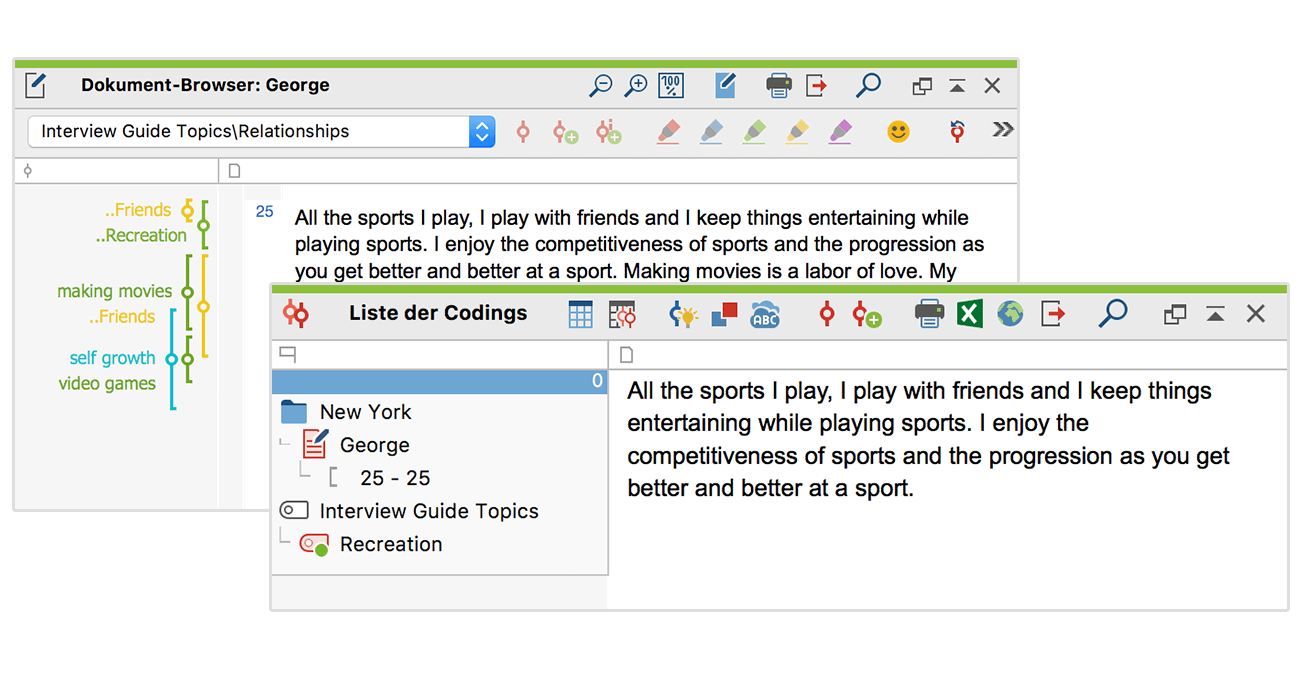Click the Dokument-Browser window title icon
Image resolution: width=1300 pixels, height=700 pixels.
click(35, 85)
